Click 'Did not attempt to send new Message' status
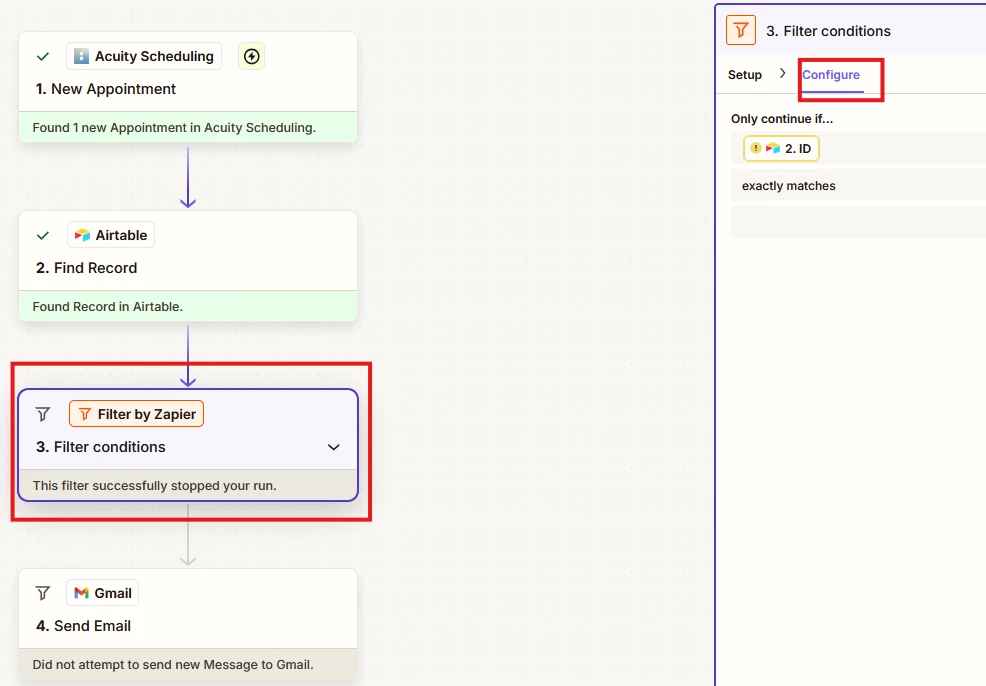Viewport: 986px width, 686px height. pyautogui.click(x=173, y=665)
